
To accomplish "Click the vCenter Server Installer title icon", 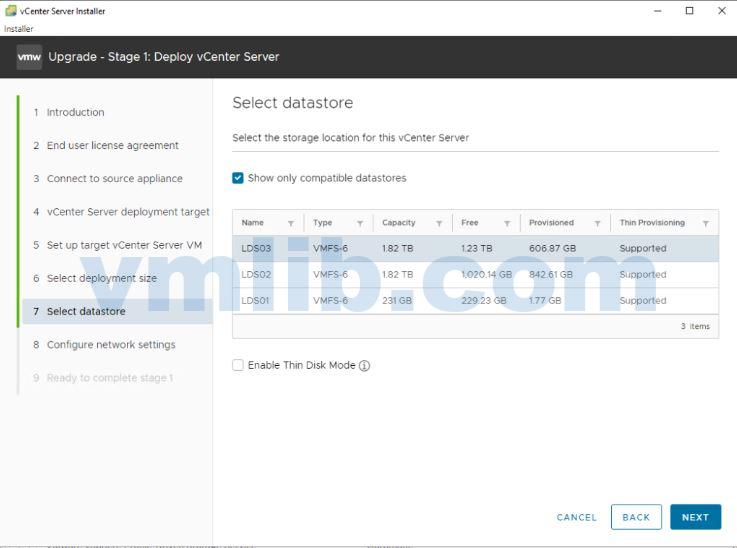I will [10, 11].
